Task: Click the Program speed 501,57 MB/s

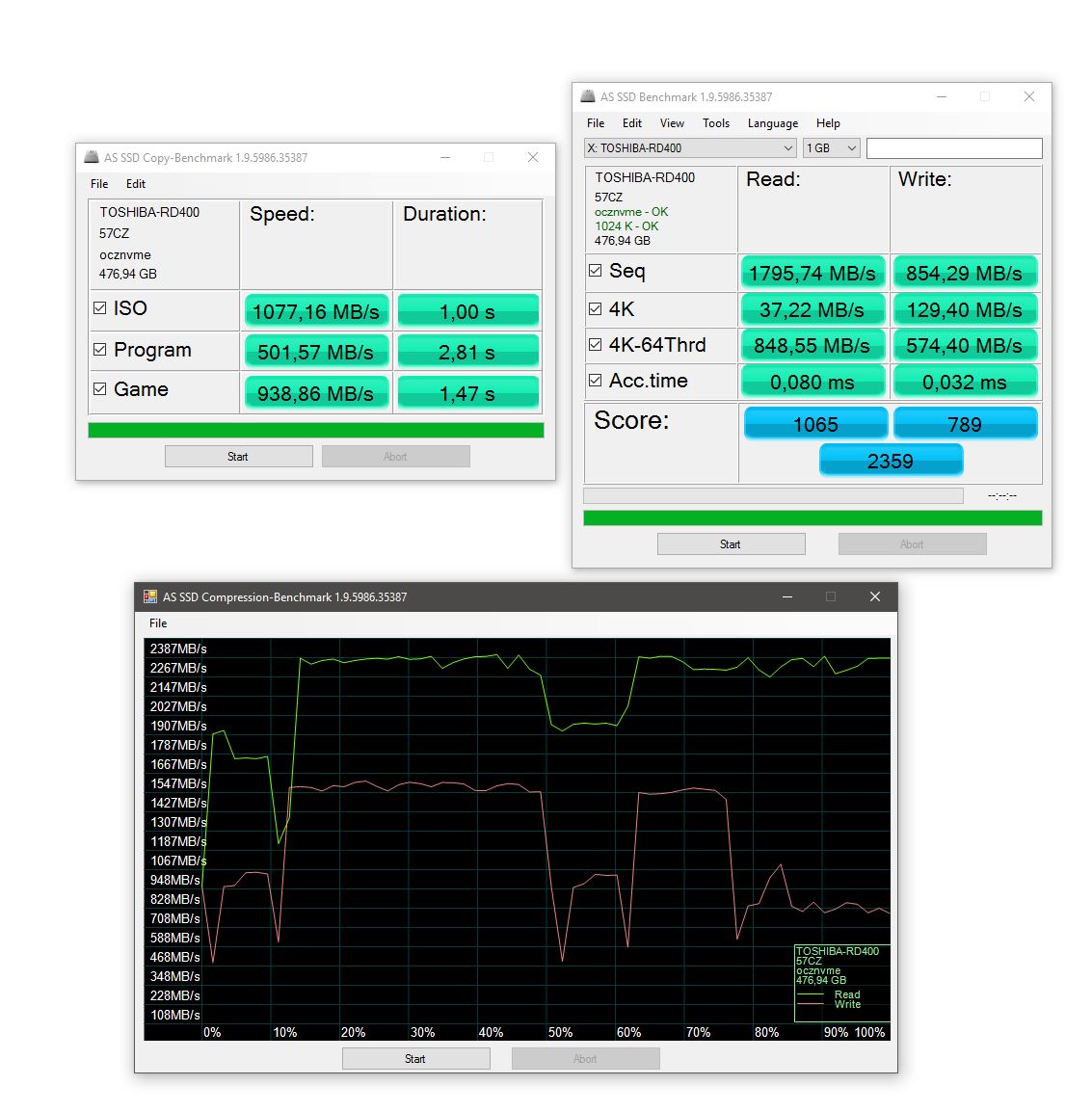Action: click(316, 353)
